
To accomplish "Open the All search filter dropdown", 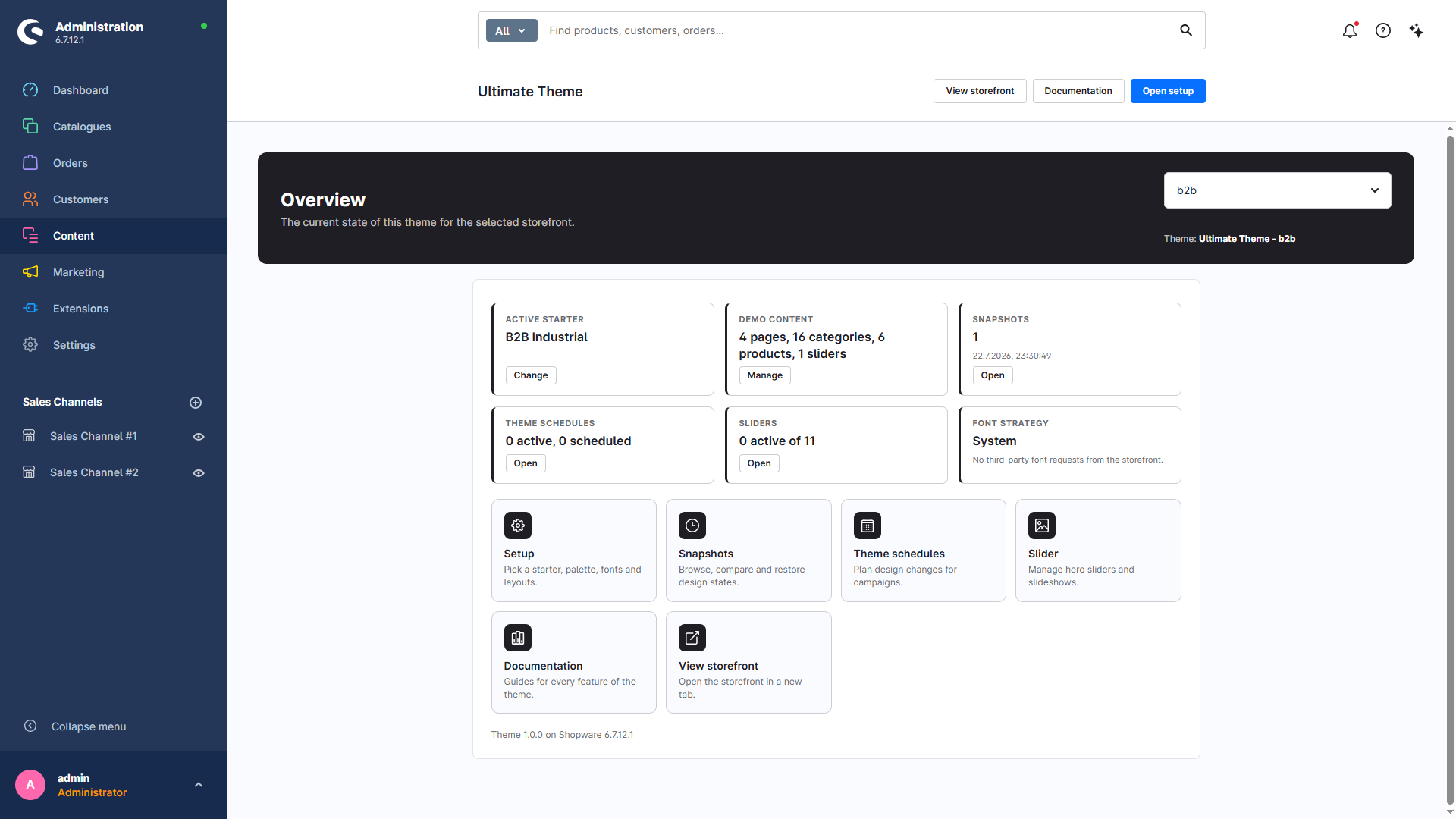I will pos(512,30).
